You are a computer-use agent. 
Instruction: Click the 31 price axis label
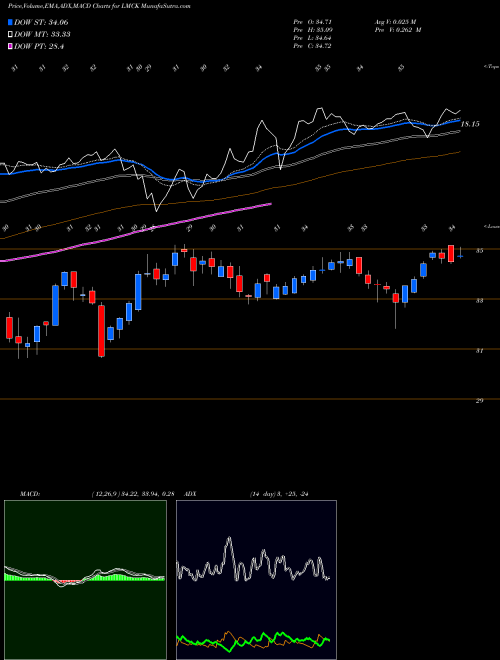pyautogui.click(x=479, y=351)
